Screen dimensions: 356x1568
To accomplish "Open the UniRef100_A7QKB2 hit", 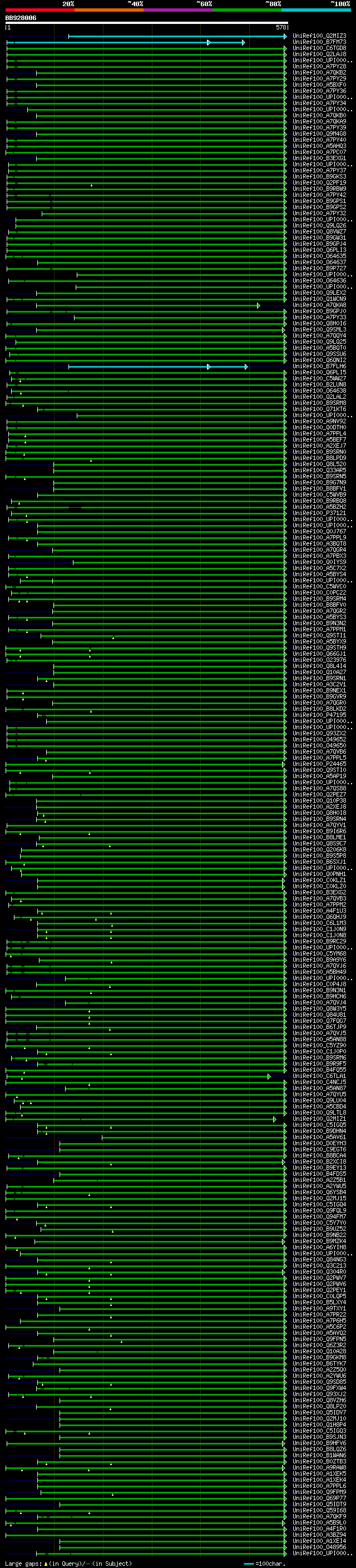I will [x=319, y=72].
